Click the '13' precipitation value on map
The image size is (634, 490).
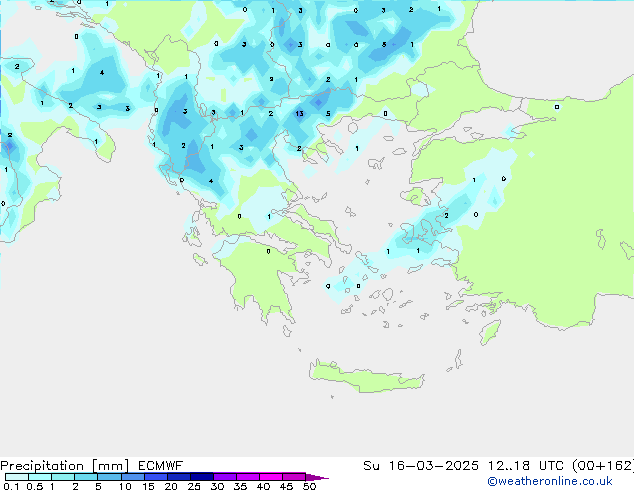tap(299, 114)
